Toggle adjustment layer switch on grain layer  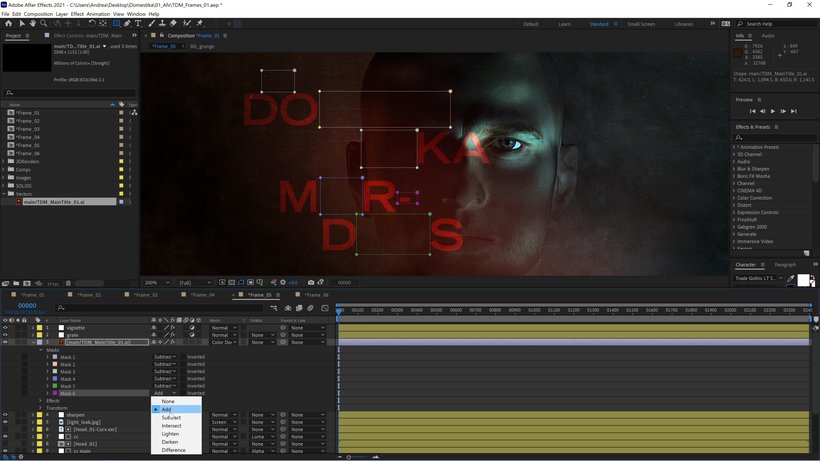click(192, 335)
